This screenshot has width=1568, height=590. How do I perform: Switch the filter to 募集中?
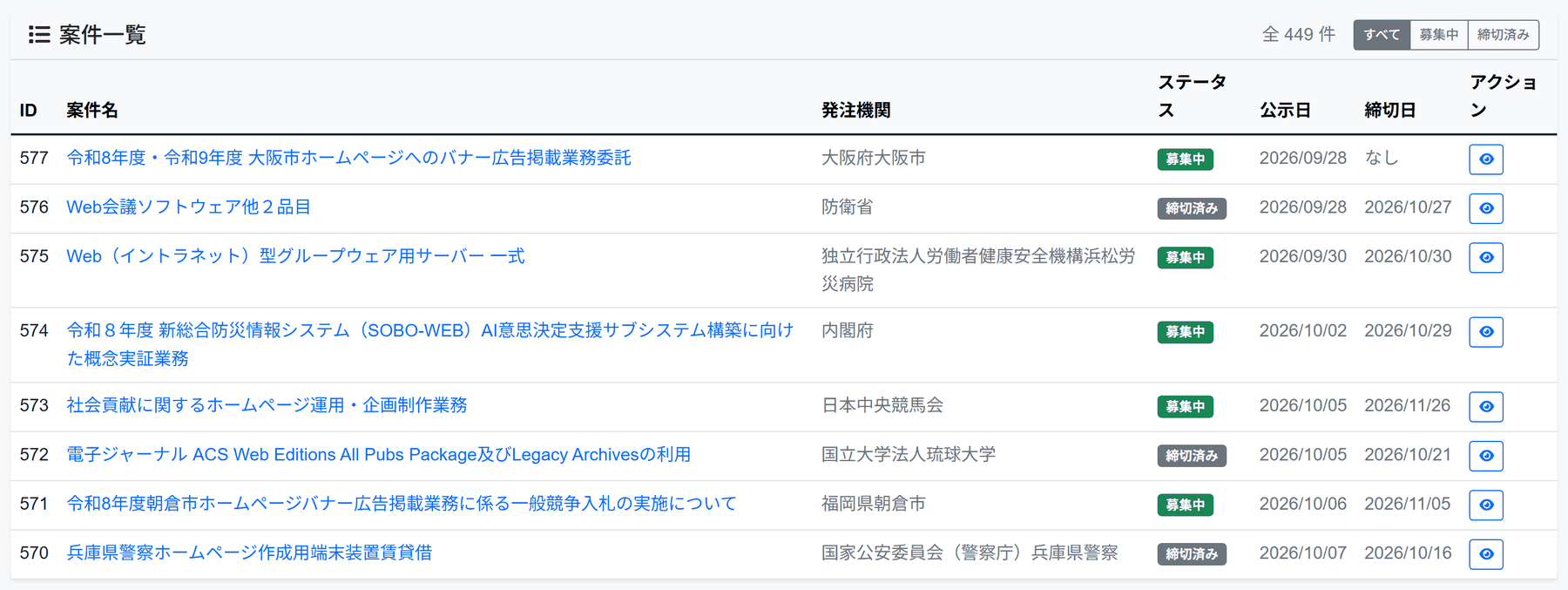(x=1439, y=35)
